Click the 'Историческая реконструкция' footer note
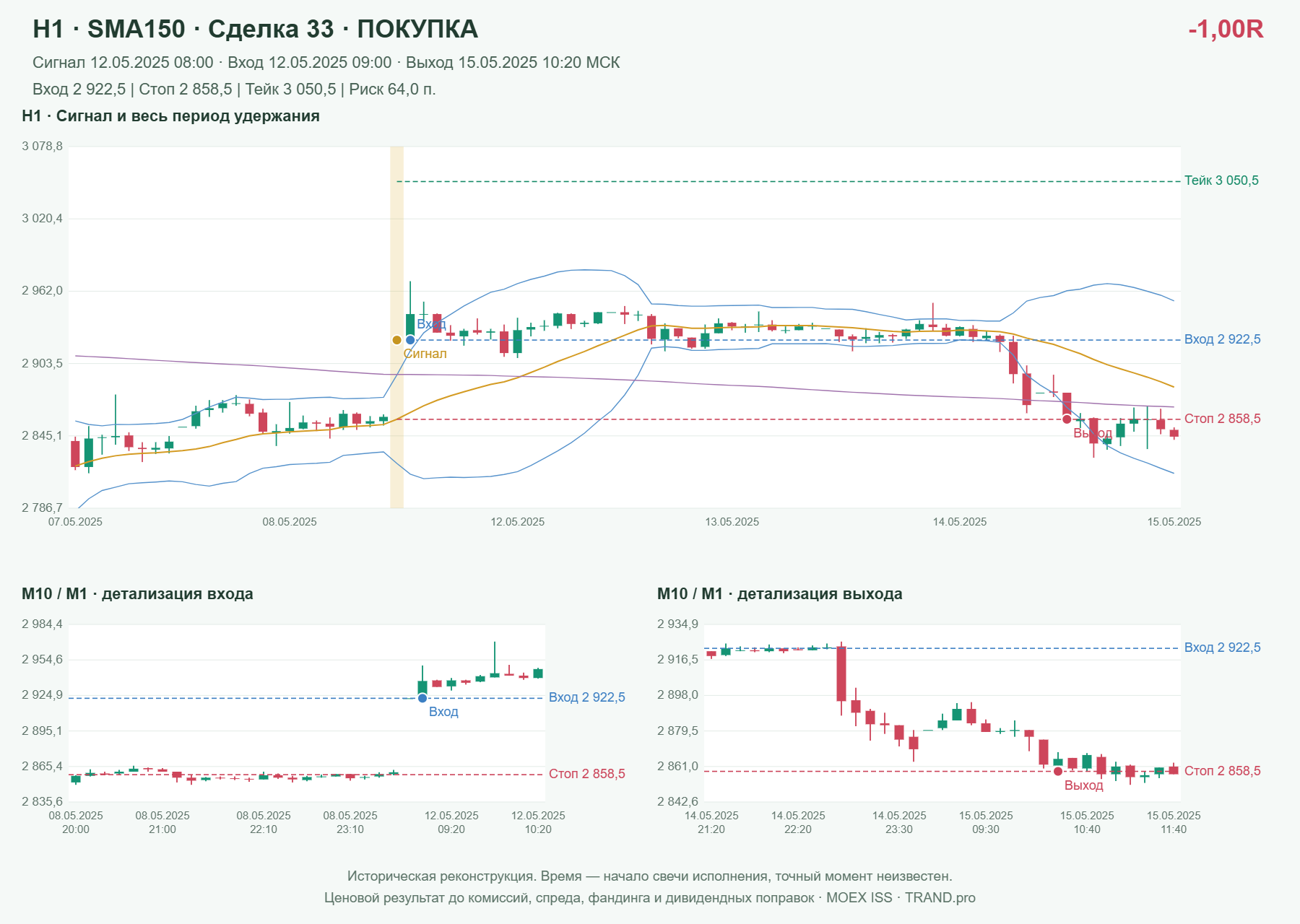Image resolution: width=1300 pixels, height=924 pixels. tap(650, 876)
